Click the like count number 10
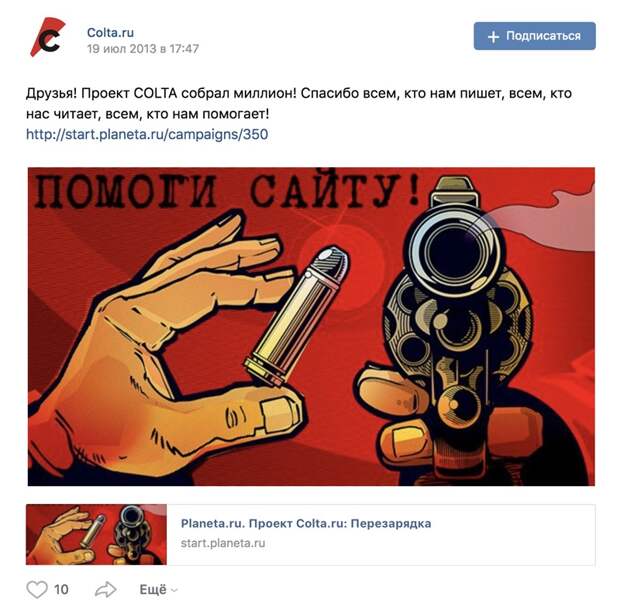The image size is (620, 613). coord(61,590)
